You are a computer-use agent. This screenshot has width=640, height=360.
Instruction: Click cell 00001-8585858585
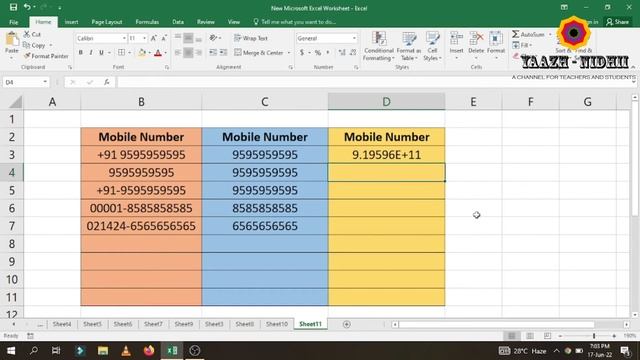[x=141, y=208]
